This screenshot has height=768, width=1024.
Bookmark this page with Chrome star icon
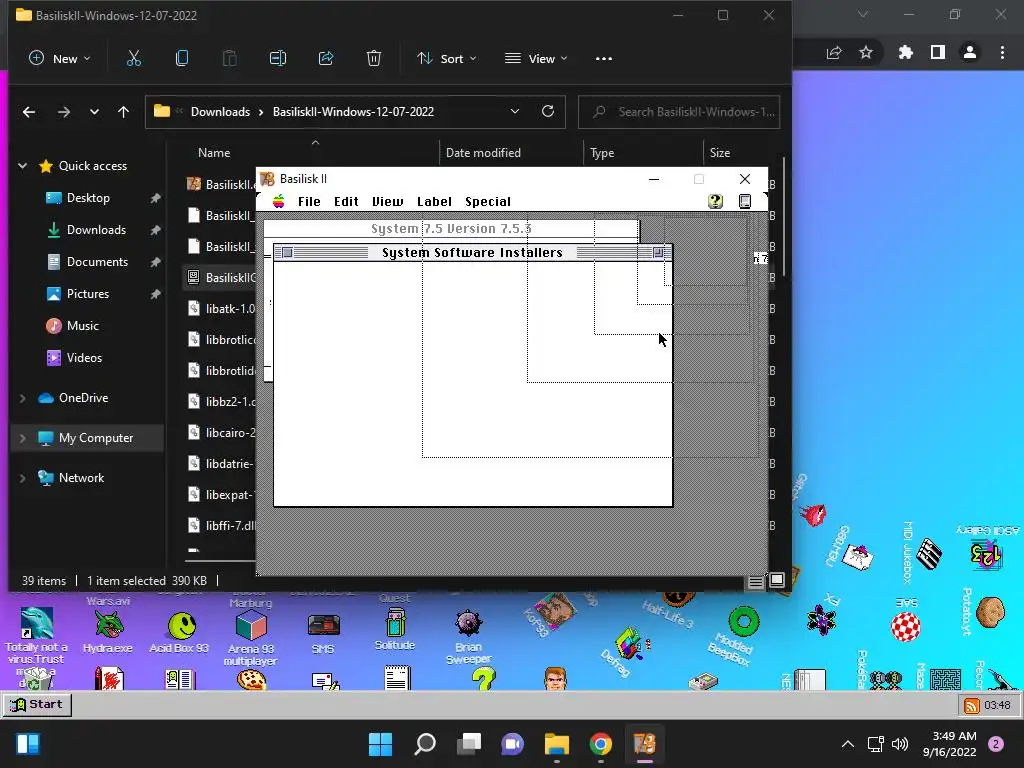(866, 52)
